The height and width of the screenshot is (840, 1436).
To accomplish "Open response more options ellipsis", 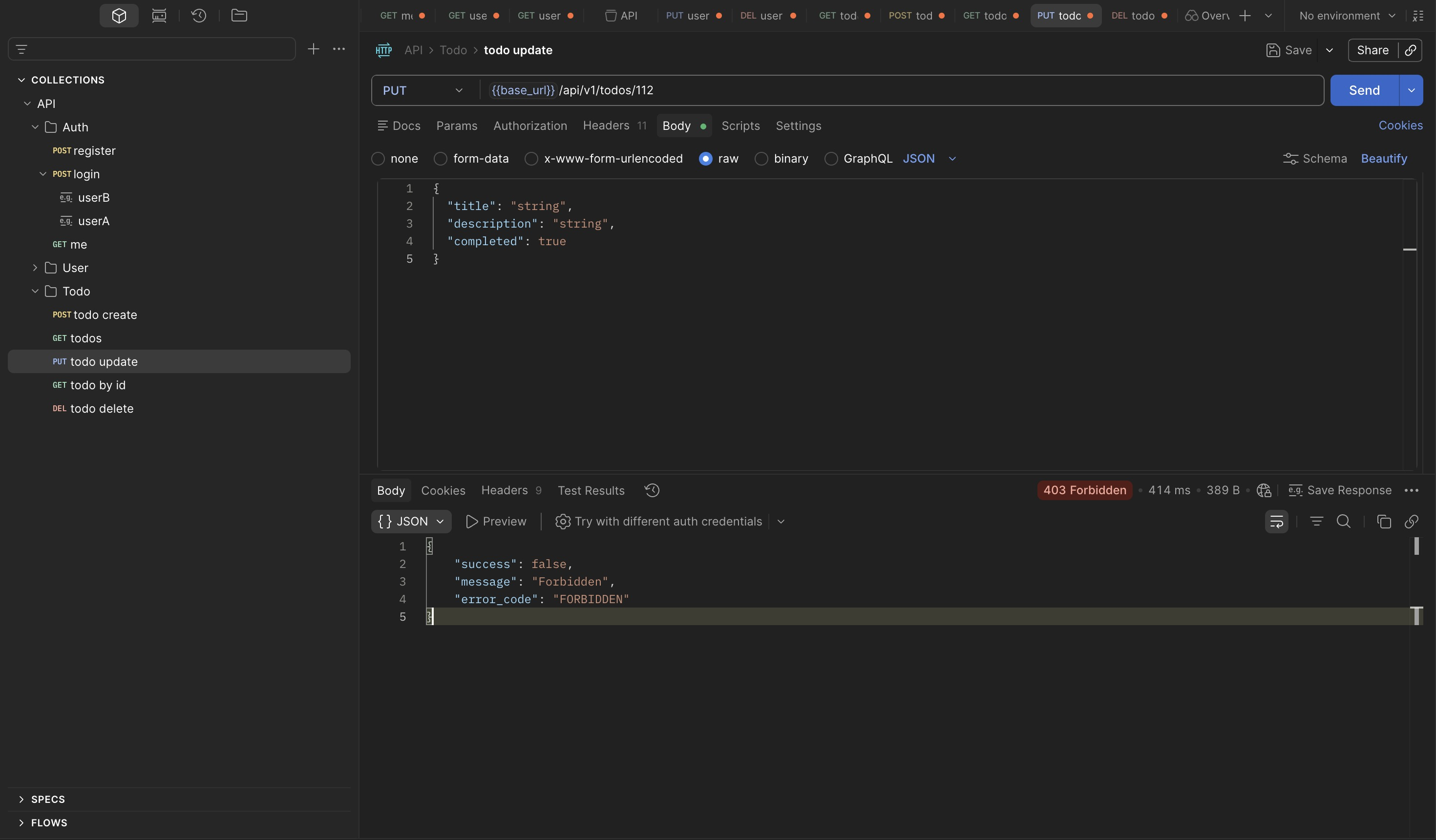I will 1412,490.
